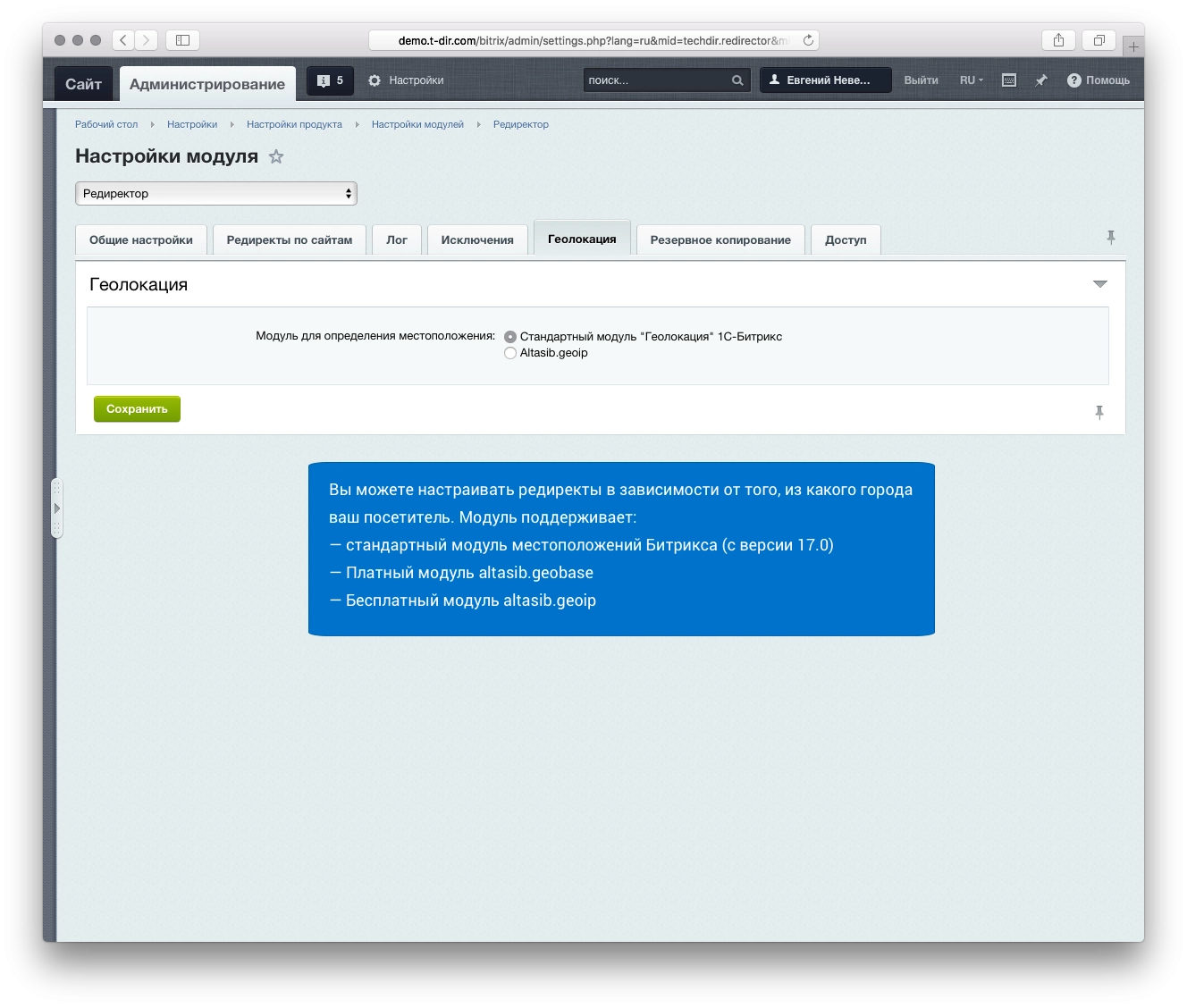Screen dimensions: 1187x1008
Task: Click the compact view panel icon
Action: click(x=1009, y=80)
